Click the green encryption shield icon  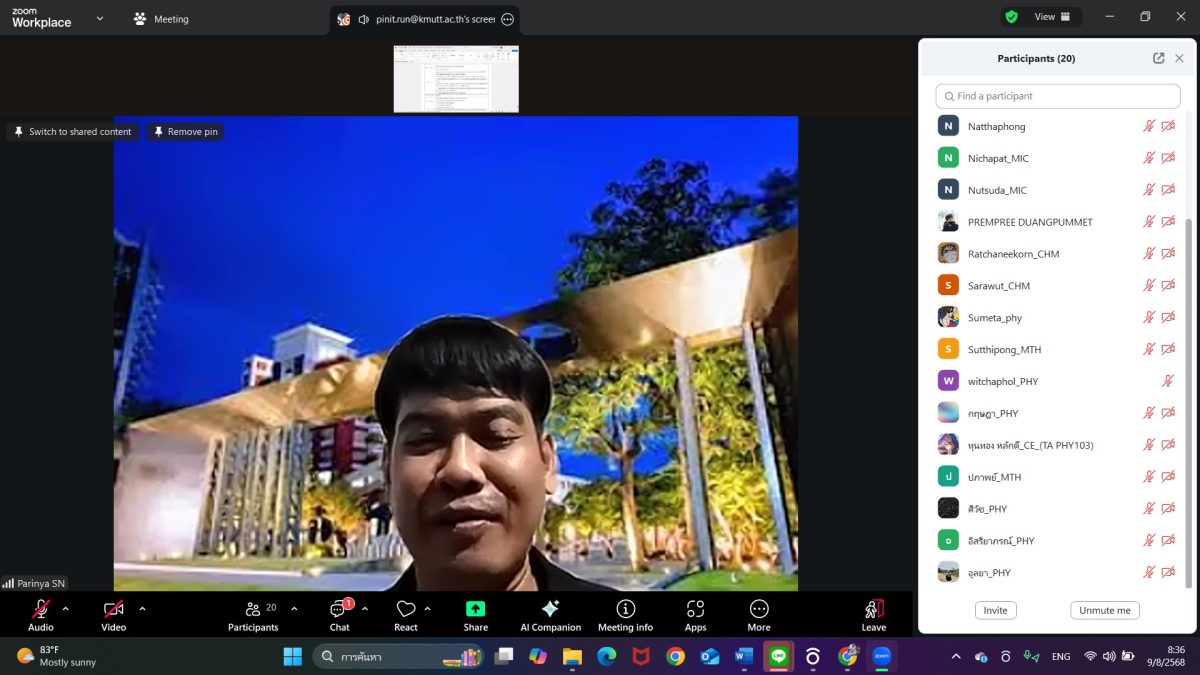[x=1011, y=17]
